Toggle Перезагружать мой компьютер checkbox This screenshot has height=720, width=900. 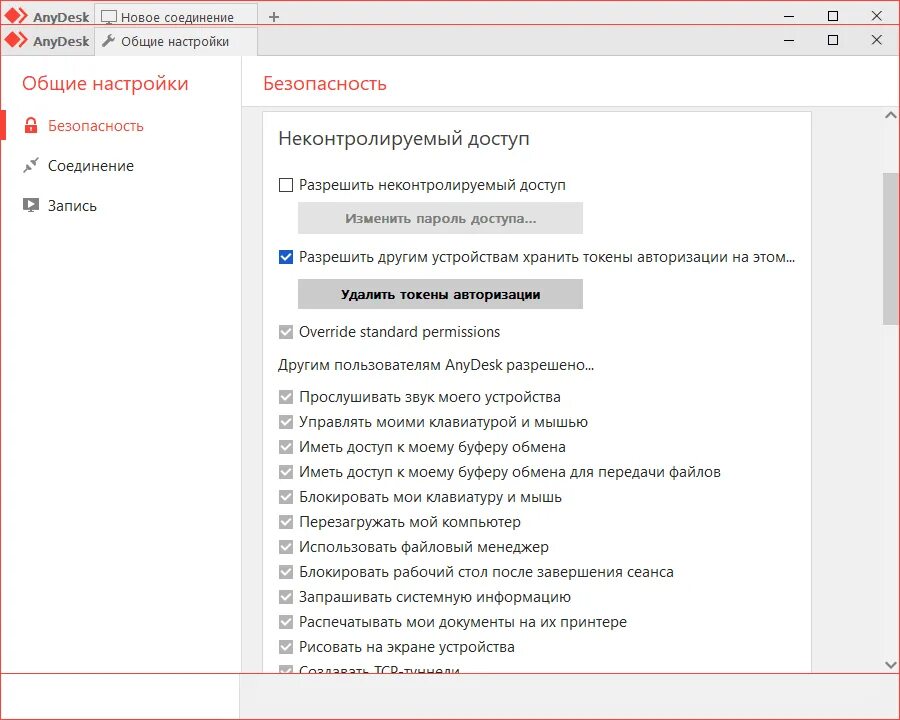(286, 522)
